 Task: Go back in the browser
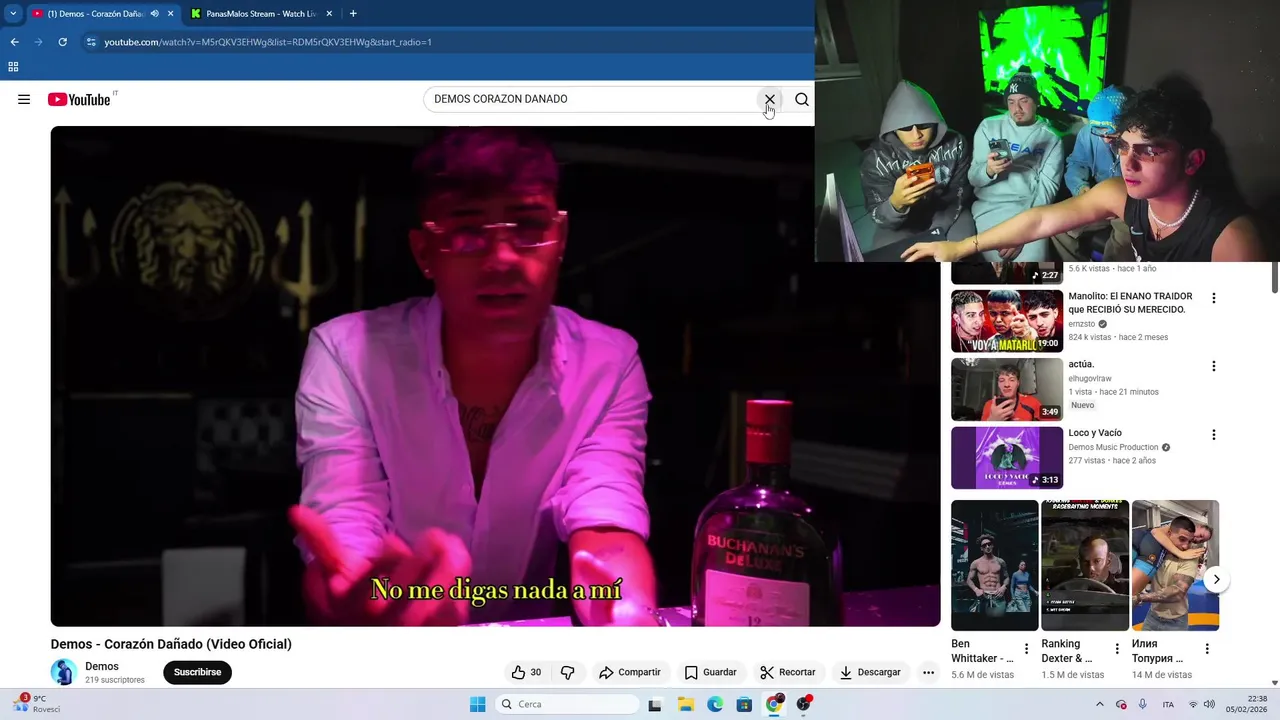tap(14, 42)
